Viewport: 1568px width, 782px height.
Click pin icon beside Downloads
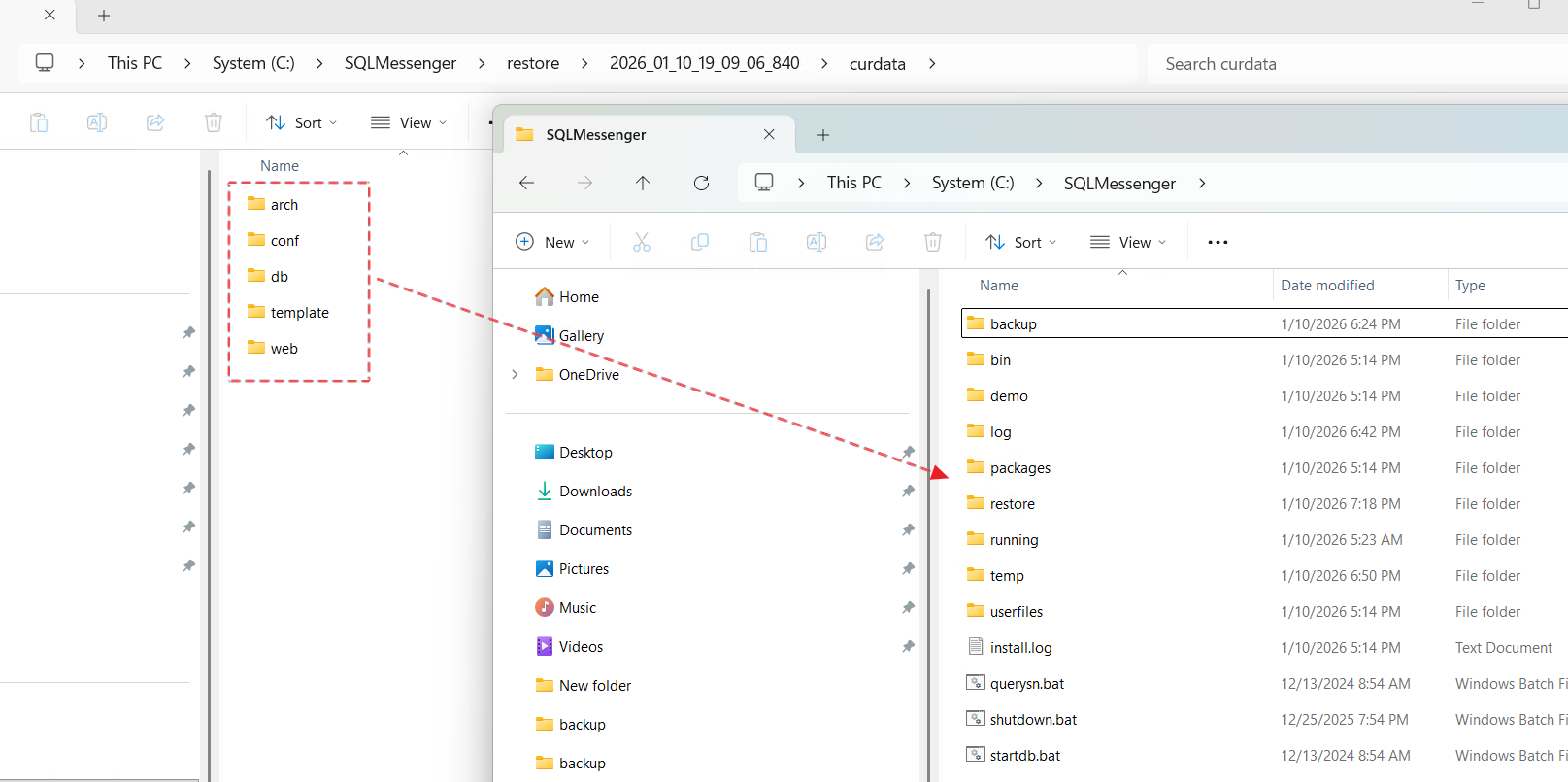tap(908, 491)
